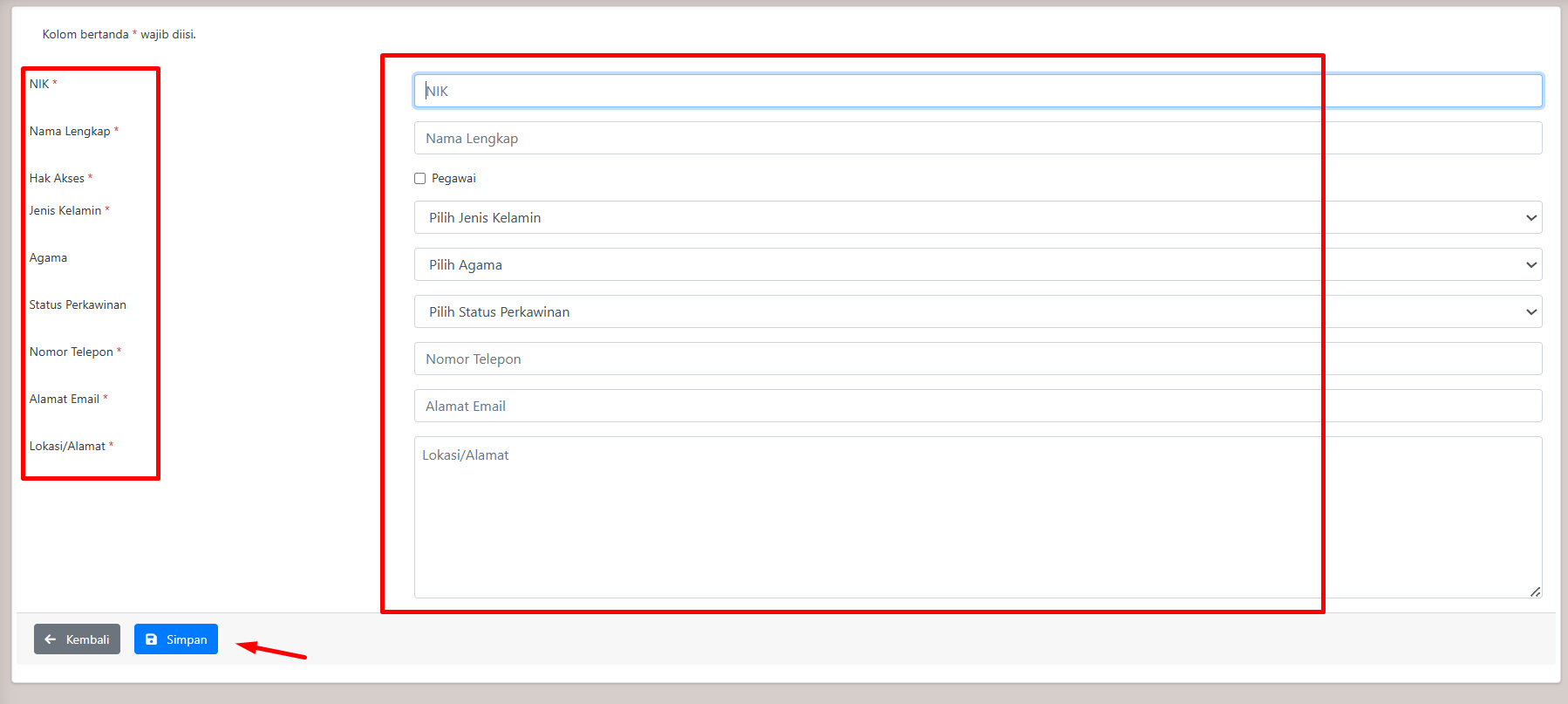Tick the Pegawai checkbox

click(x=420, y=179)
